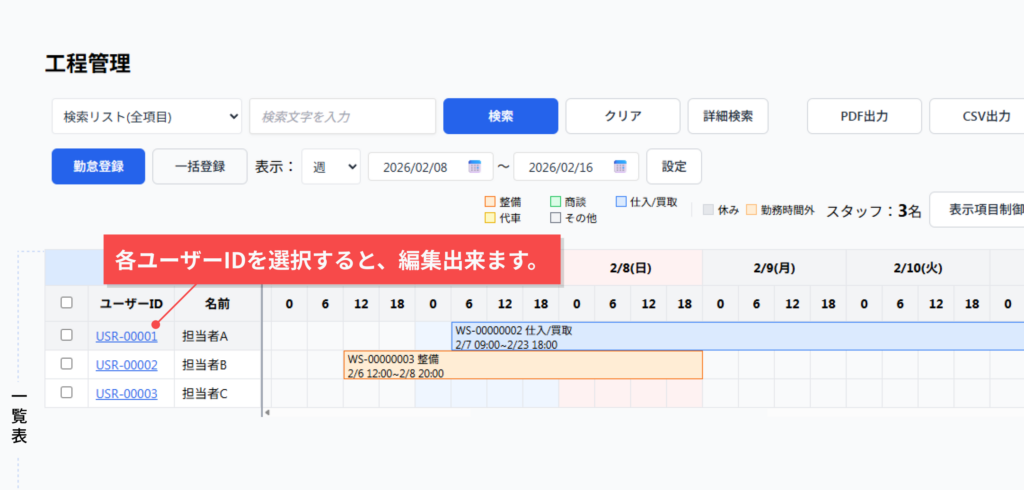
Task: Click the 2/9(月) date column header
Action: point(774,268)
